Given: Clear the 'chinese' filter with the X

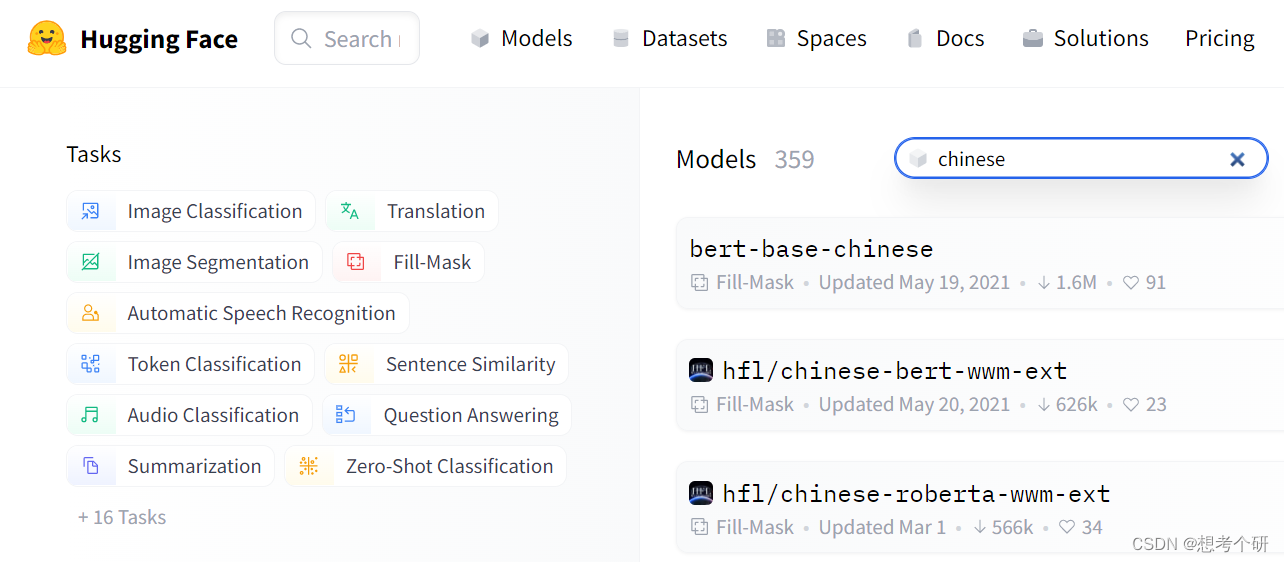Looking at the screenshot, I should point(1237,159).
